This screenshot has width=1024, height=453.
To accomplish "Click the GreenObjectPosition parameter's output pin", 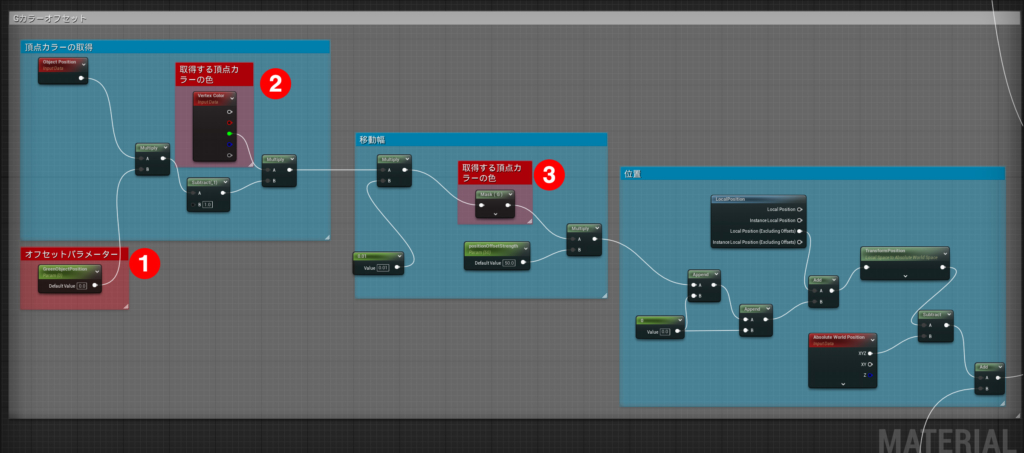I will [x=95, y=285].
